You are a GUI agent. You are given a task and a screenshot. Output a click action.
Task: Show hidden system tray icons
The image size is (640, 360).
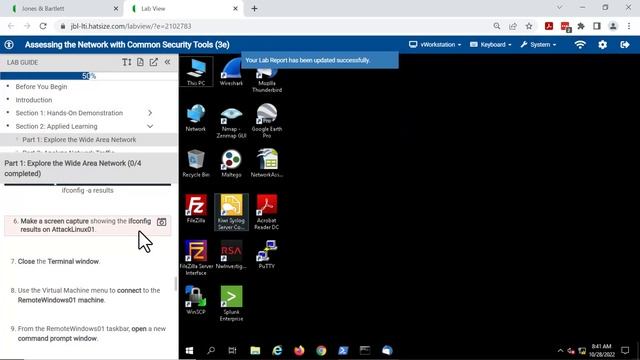[560, 350]
